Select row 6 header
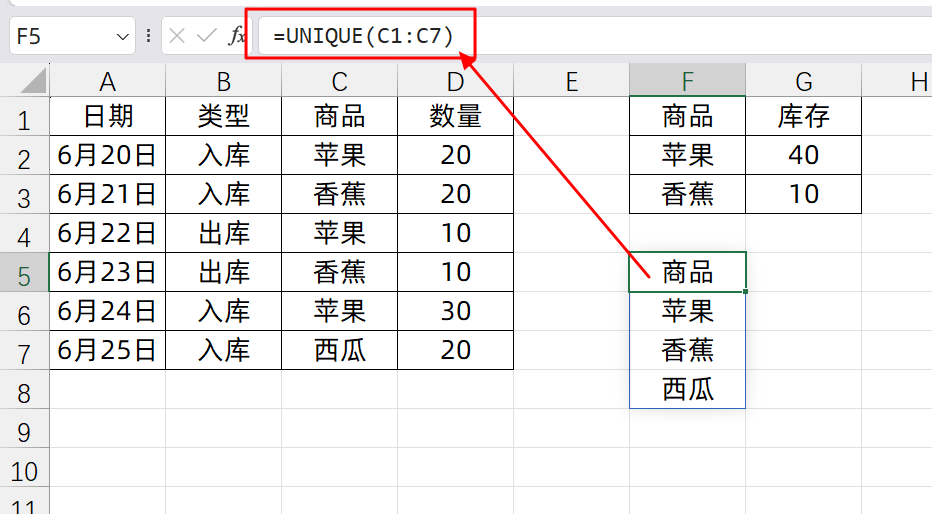The height and width of the screenshot is (514, 932). tap(24, 311)
